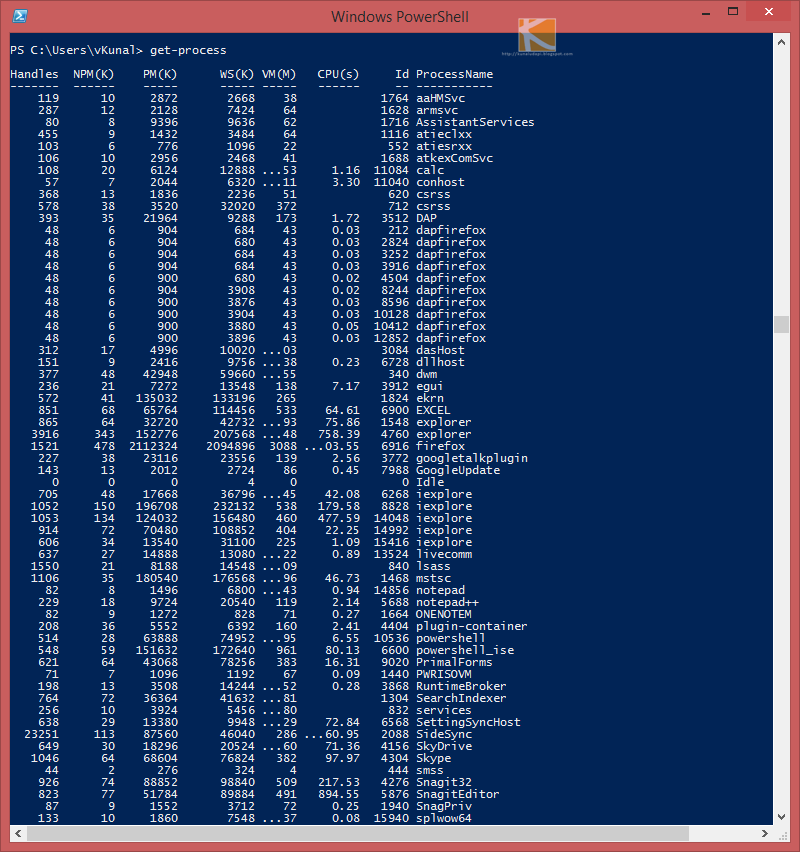800x852 pixels.
Task: Click the VM(M) column header
Action: pos(279,74)
